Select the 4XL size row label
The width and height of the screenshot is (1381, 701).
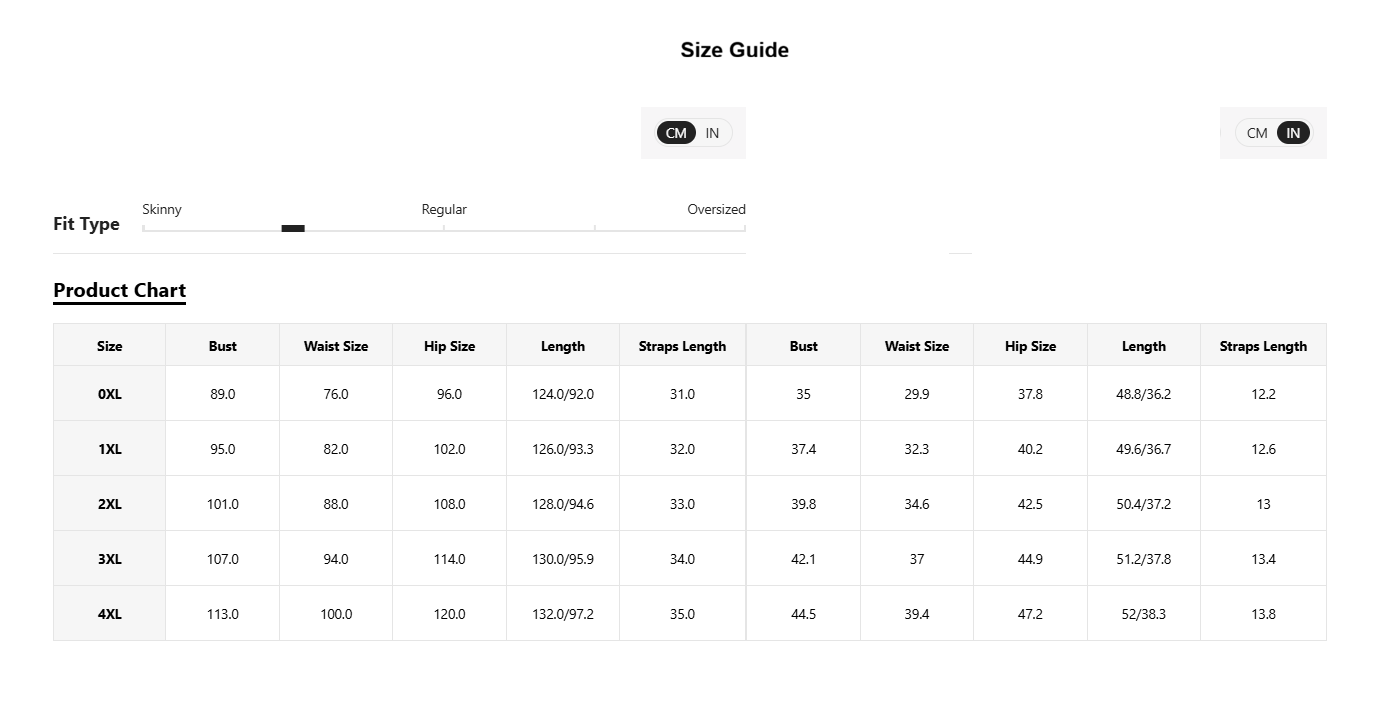[110, 614]
